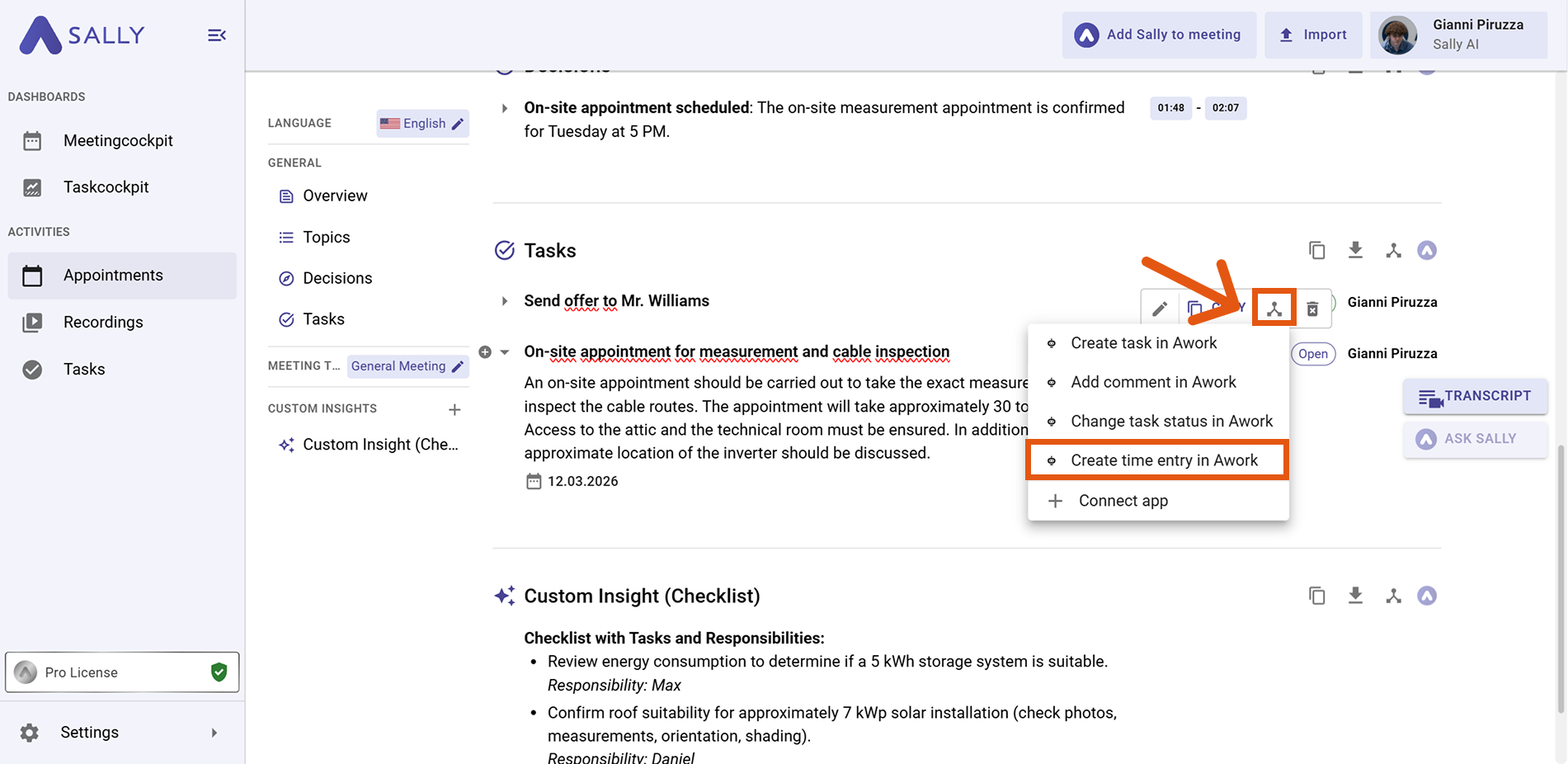This screenshot has height=764, width=1568.
Task: Expand the Settings submenu arrow
Action: coord(214,733)
